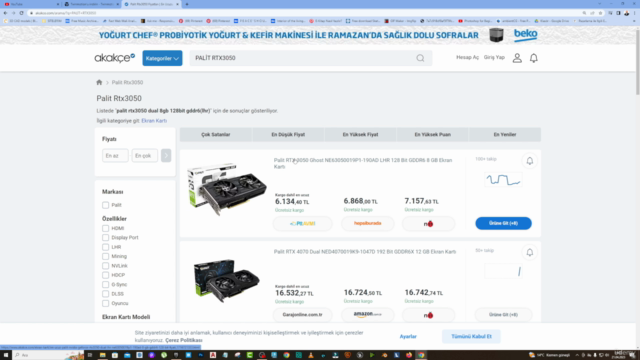The image size is (640, 360).
Task: Open notifications bell in site header
Action: coord(533,58)
